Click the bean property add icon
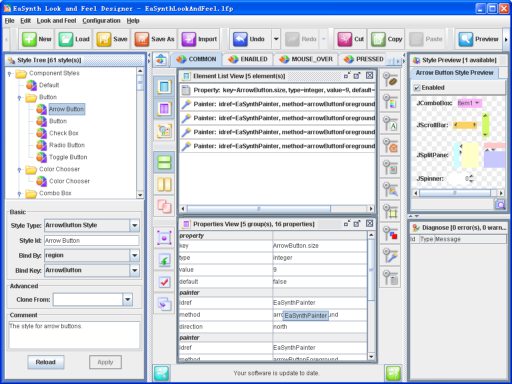The image size is (512, 384). click(390, 80)
